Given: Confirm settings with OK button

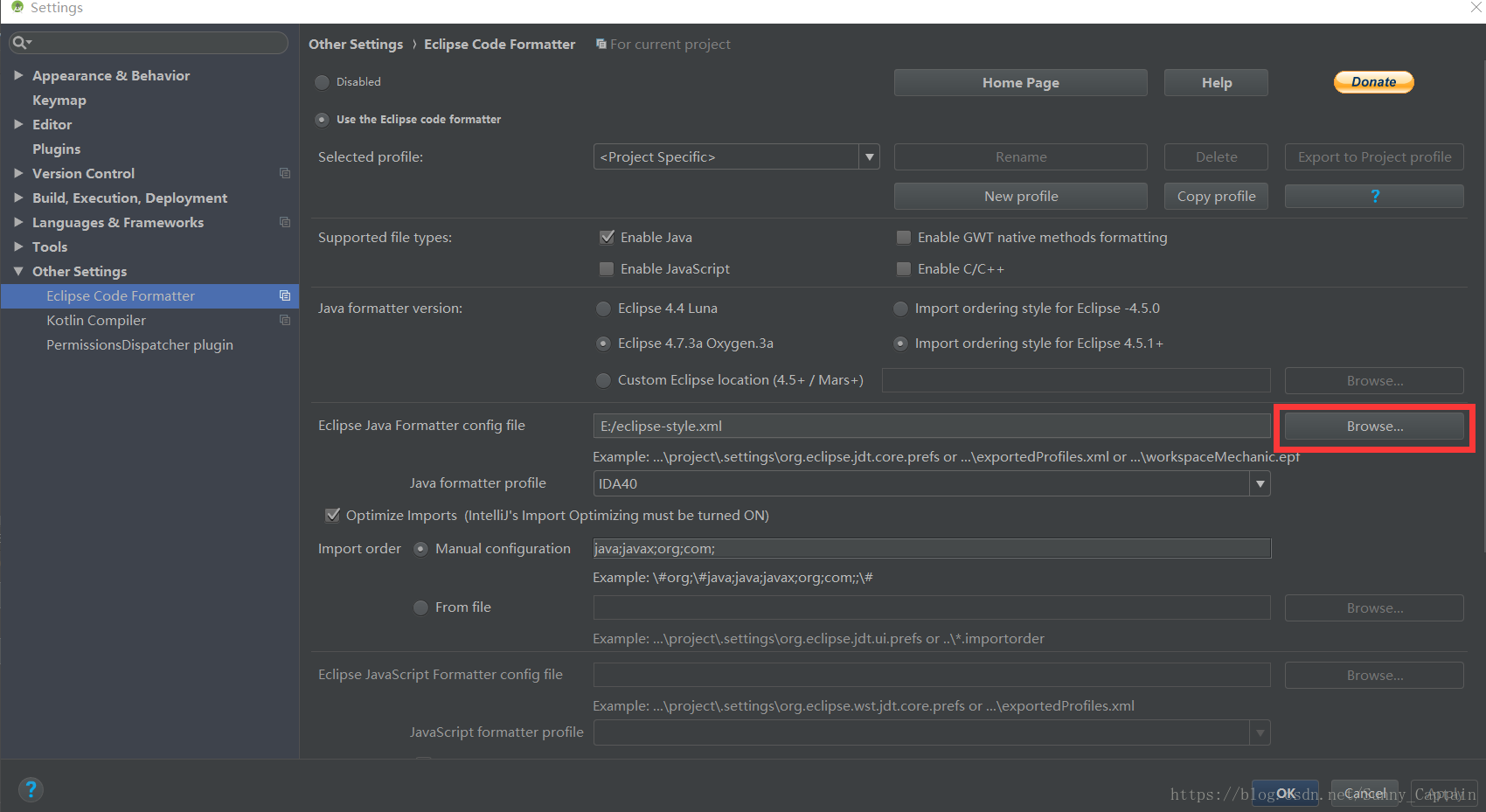Looking at the screenshot, I should click(x=1285, y=793).
